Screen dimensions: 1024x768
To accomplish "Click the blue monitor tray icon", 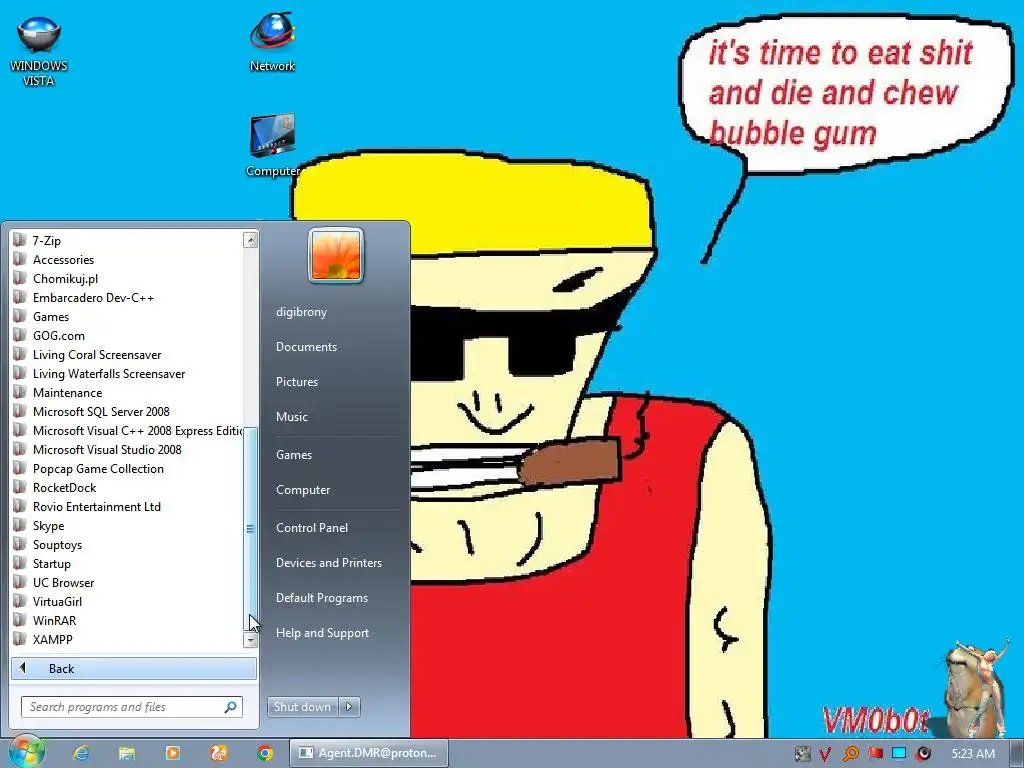I will 899,753.
